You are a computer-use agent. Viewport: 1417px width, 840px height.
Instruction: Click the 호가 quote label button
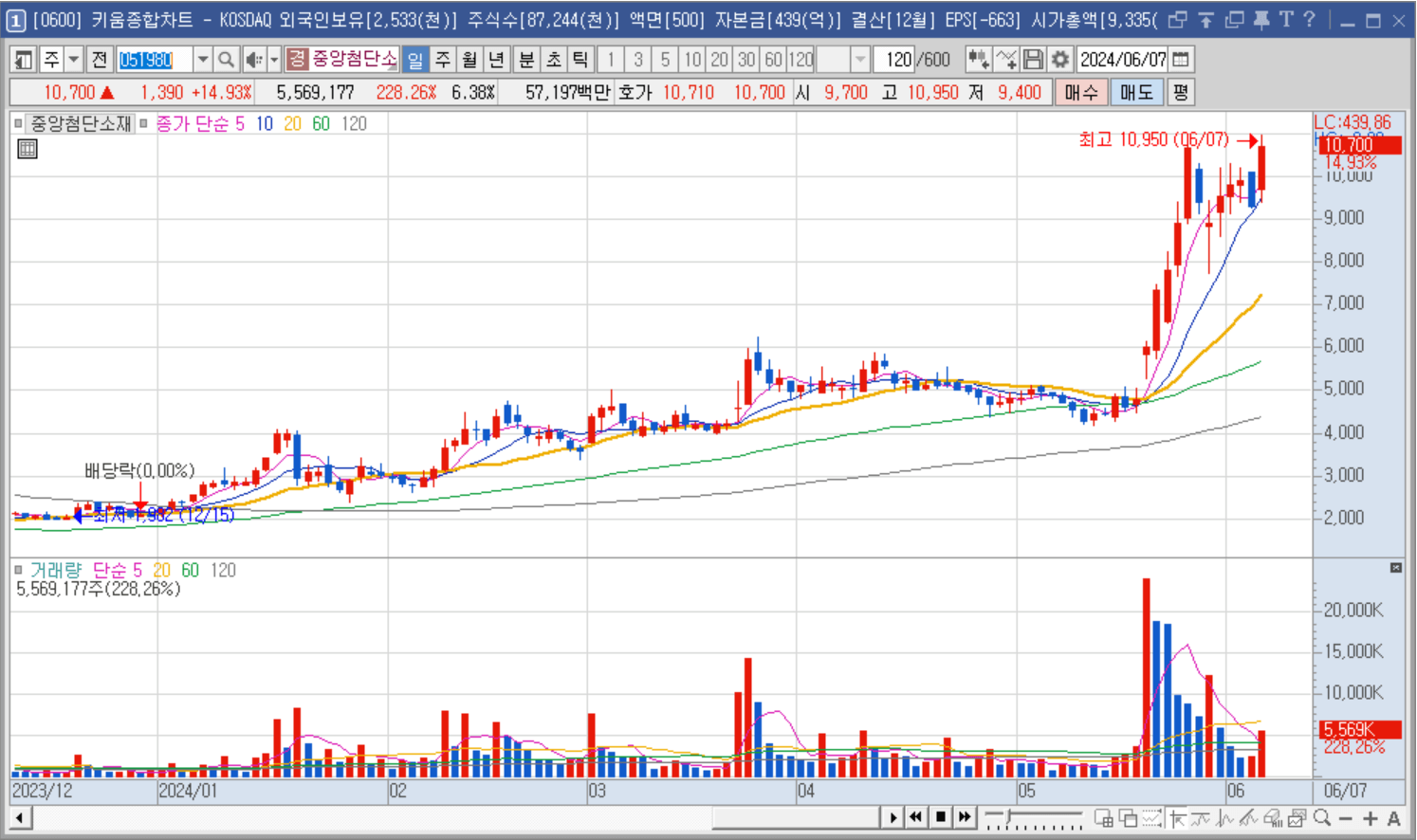pyautogui.click(x=635, y=92)
